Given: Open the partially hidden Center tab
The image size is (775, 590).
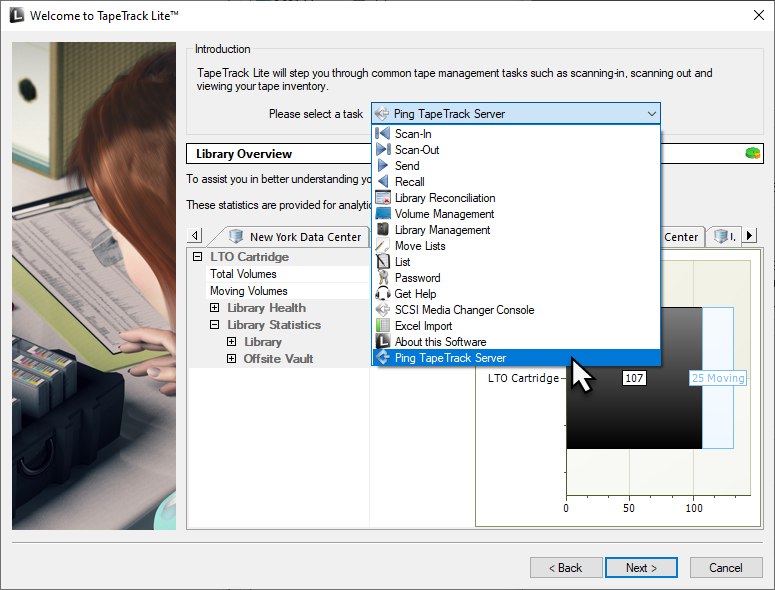Looking at the screenshot, I should tap(681, 237).
